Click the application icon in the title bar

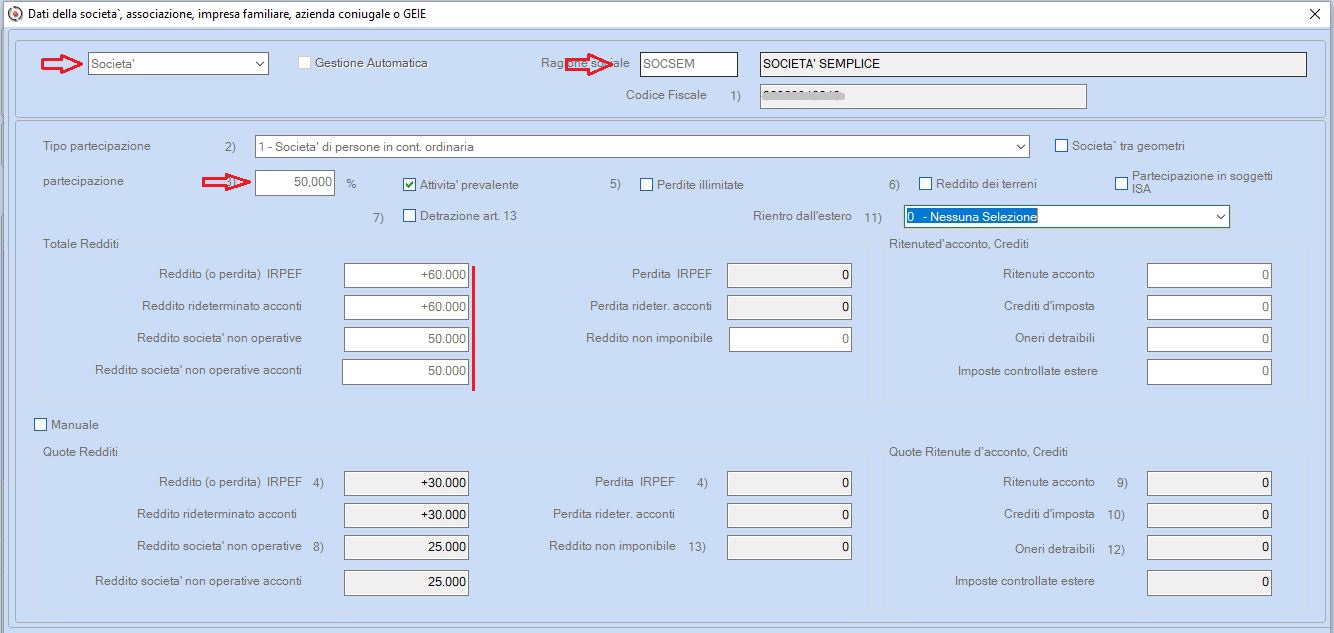[x=14, y=14]
